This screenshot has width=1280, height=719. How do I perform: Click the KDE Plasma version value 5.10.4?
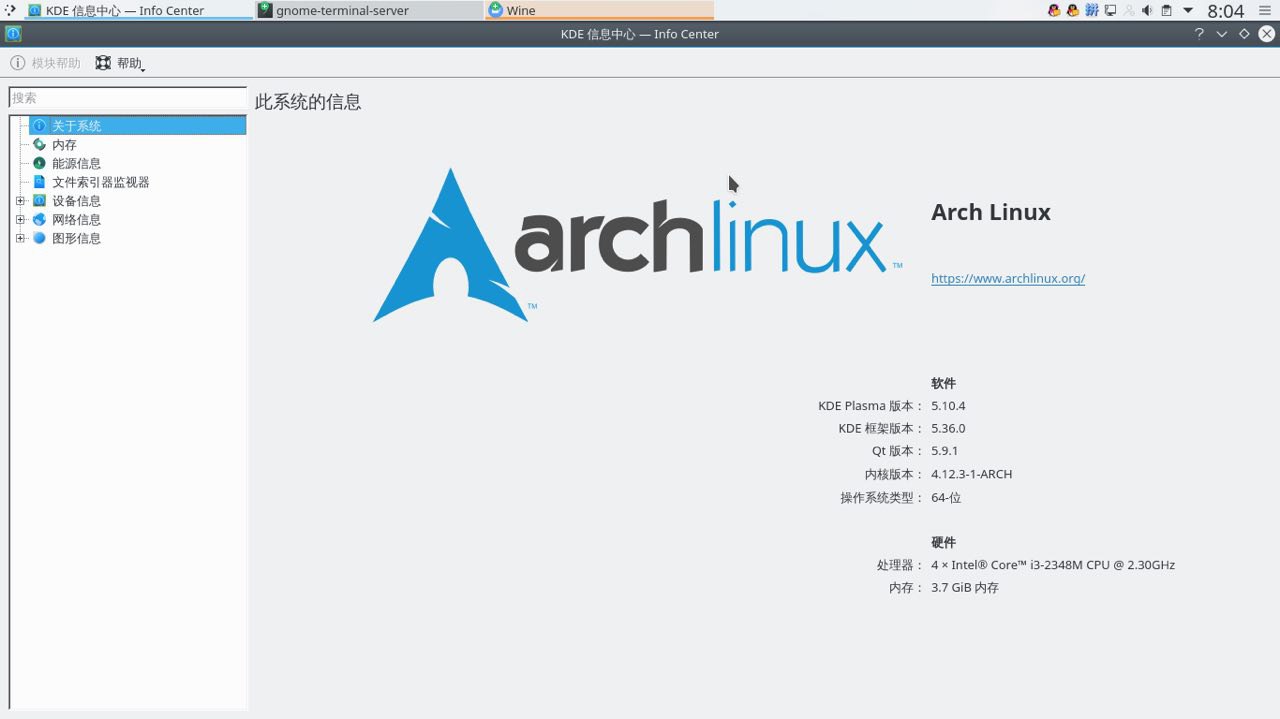[x=948, y=406]
